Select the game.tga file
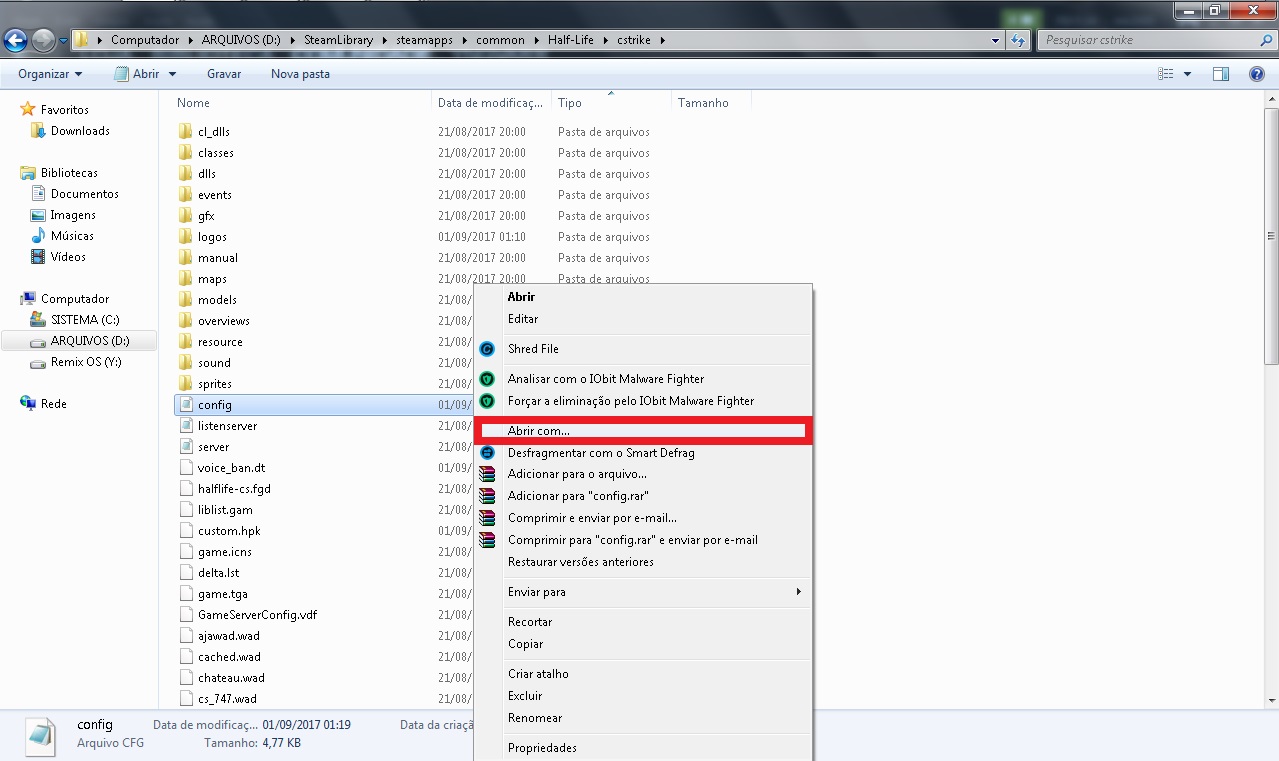This screenshot has height=761, width=1279. [x=223, y=594]
